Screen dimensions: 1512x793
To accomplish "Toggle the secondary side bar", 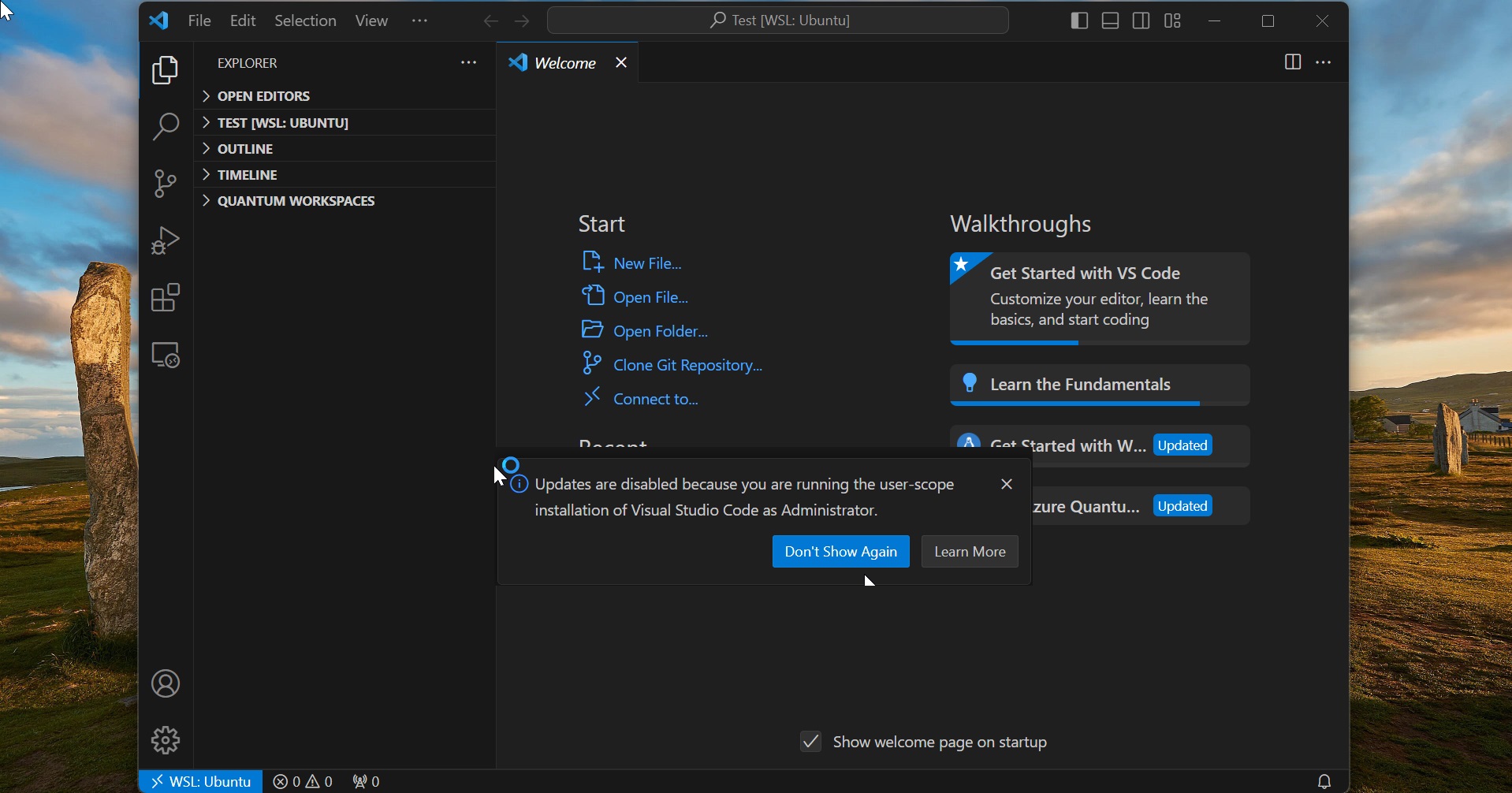I will tap(1140, 20).
